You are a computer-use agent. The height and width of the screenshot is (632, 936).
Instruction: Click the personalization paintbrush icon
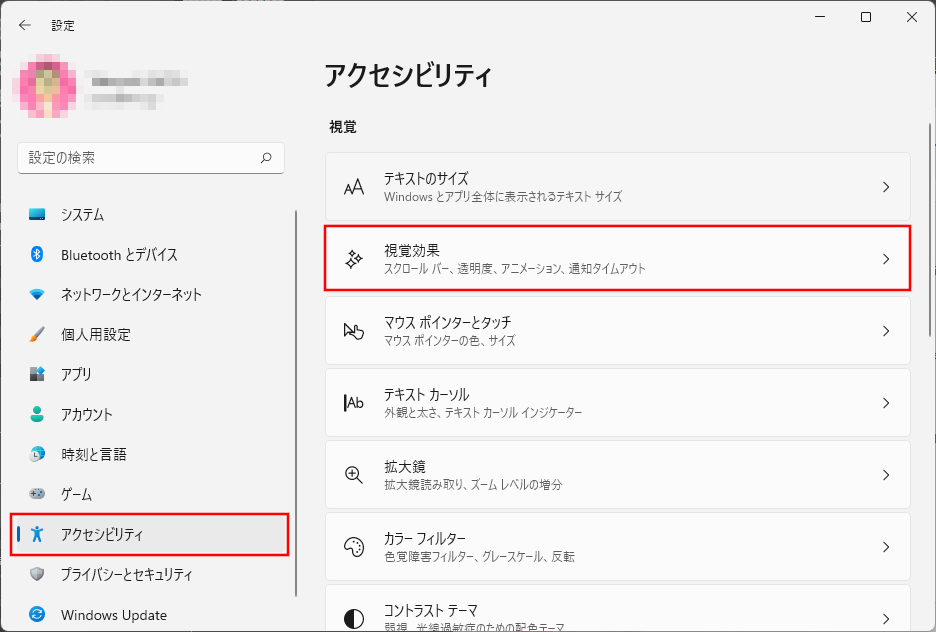37,334
